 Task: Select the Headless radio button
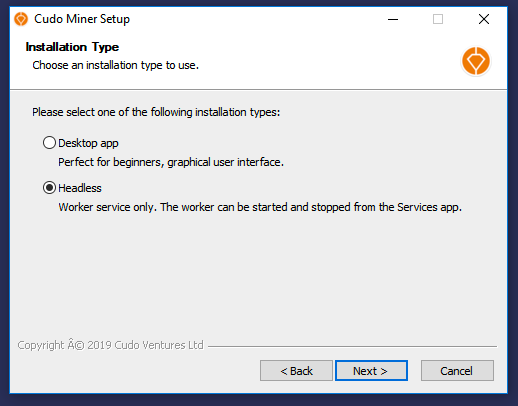tap(49, 188)
